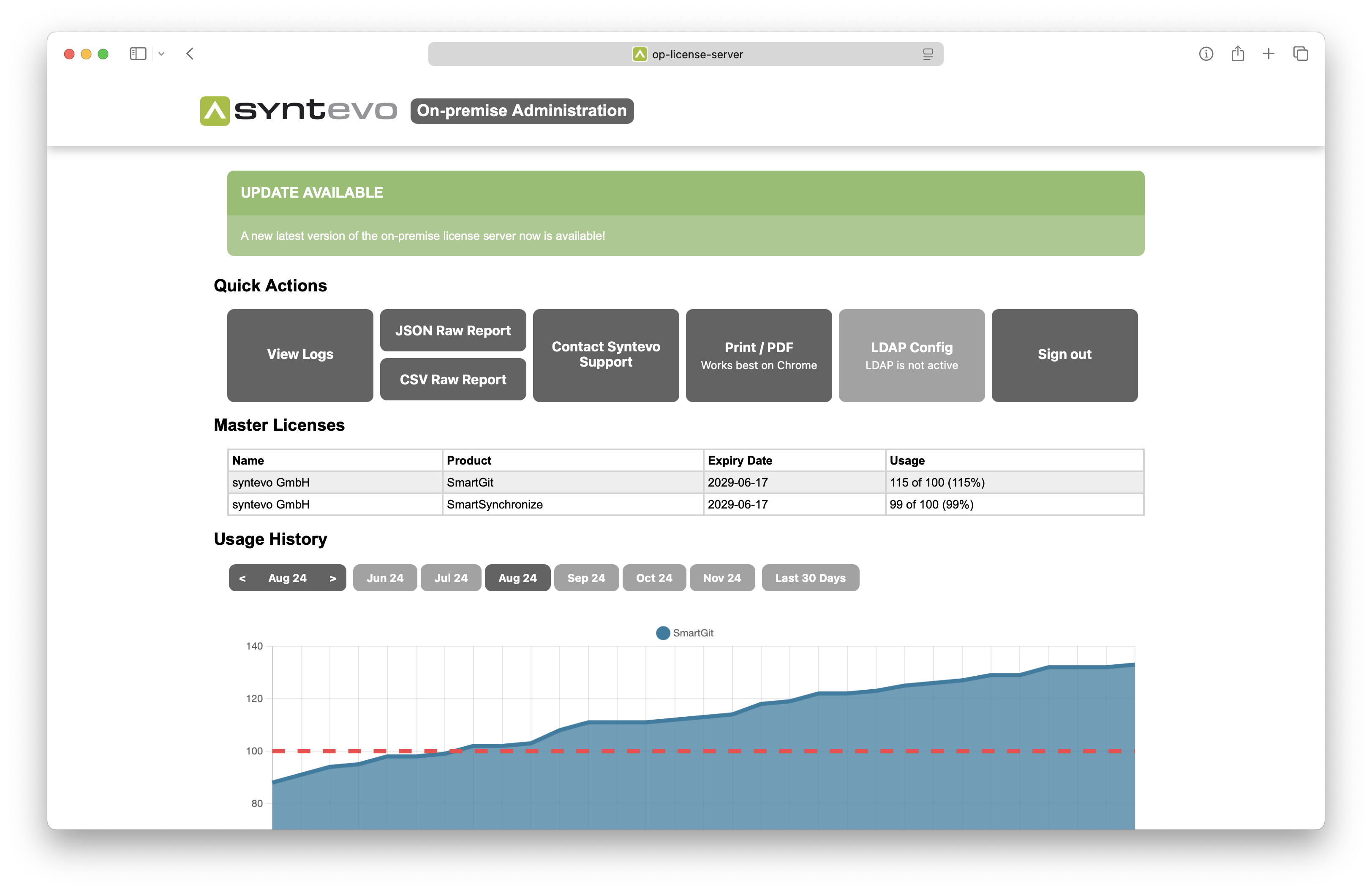Image resolution: width=1372 pixels, height=892 pixels.
Task: Contact Syntevo Support
Action: pyautogui.click(x=606, y=355)
